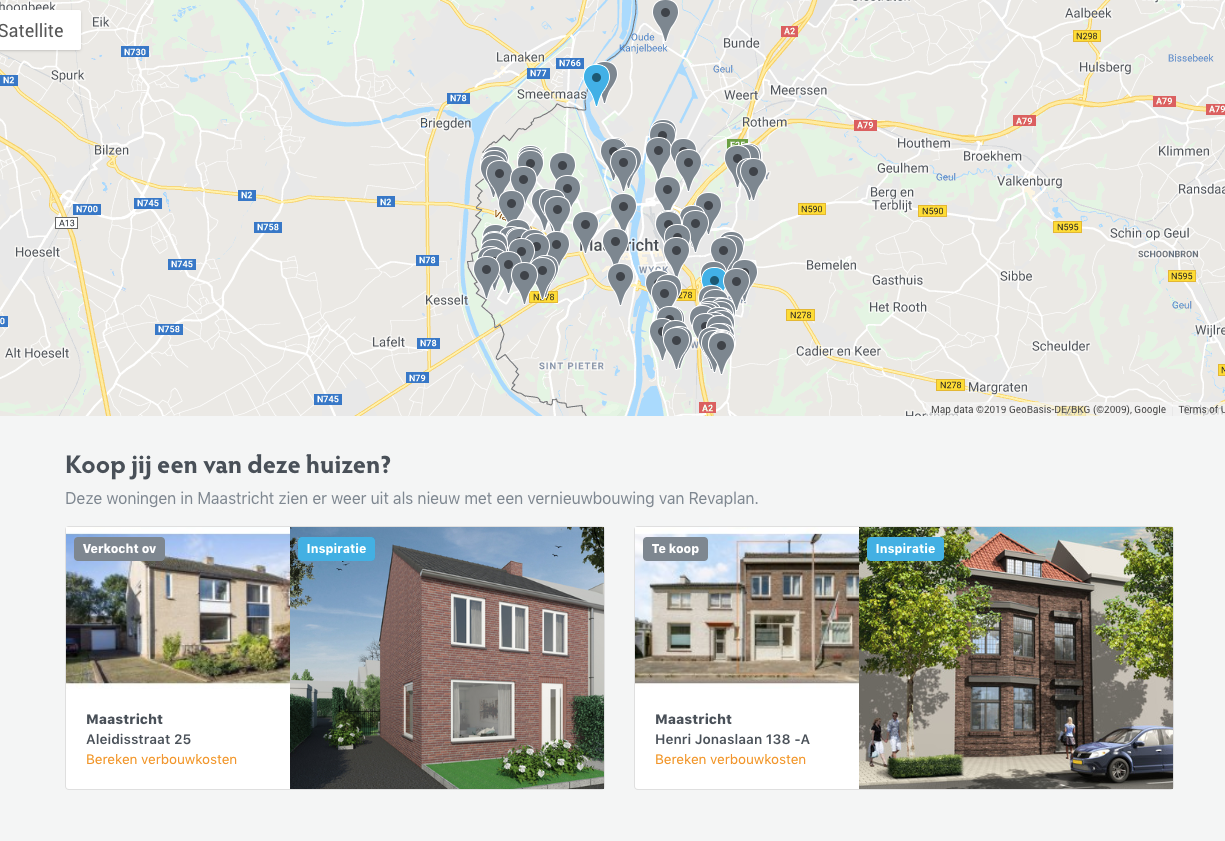
Task: Click the blue map pin near Smeermaas
Action: pyautogui.click(x=596, y=84)
